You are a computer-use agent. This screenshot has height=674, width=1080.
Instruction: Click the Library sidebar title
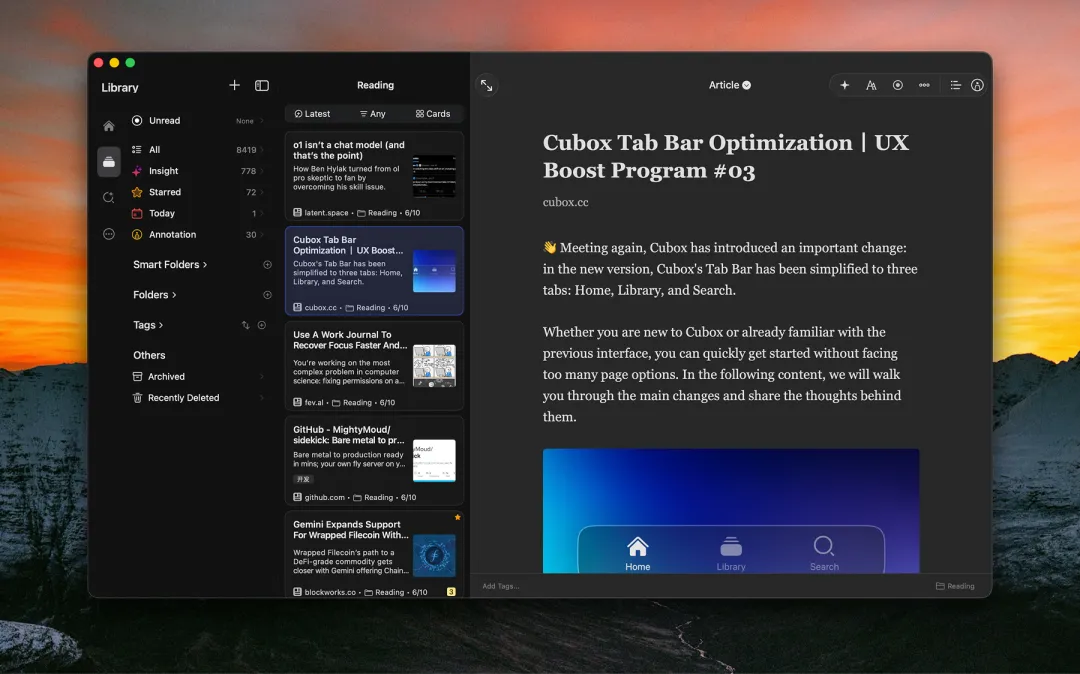click(120, 87)
